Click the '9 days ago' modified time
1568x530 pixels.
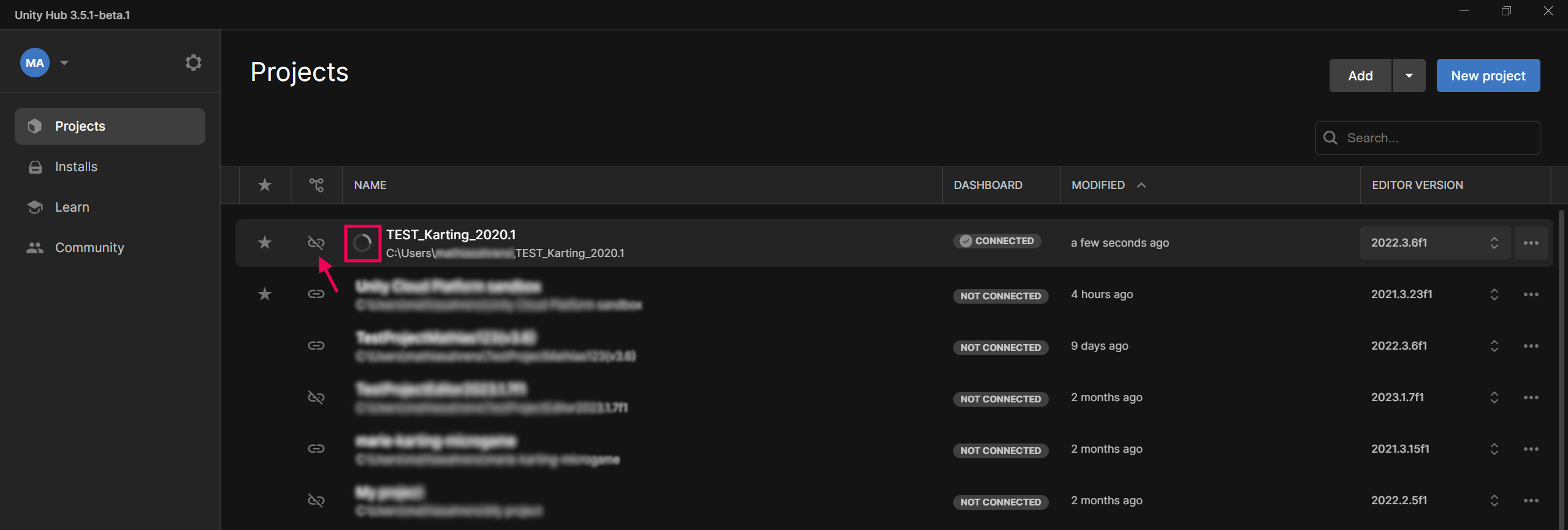click(1100, 346)
